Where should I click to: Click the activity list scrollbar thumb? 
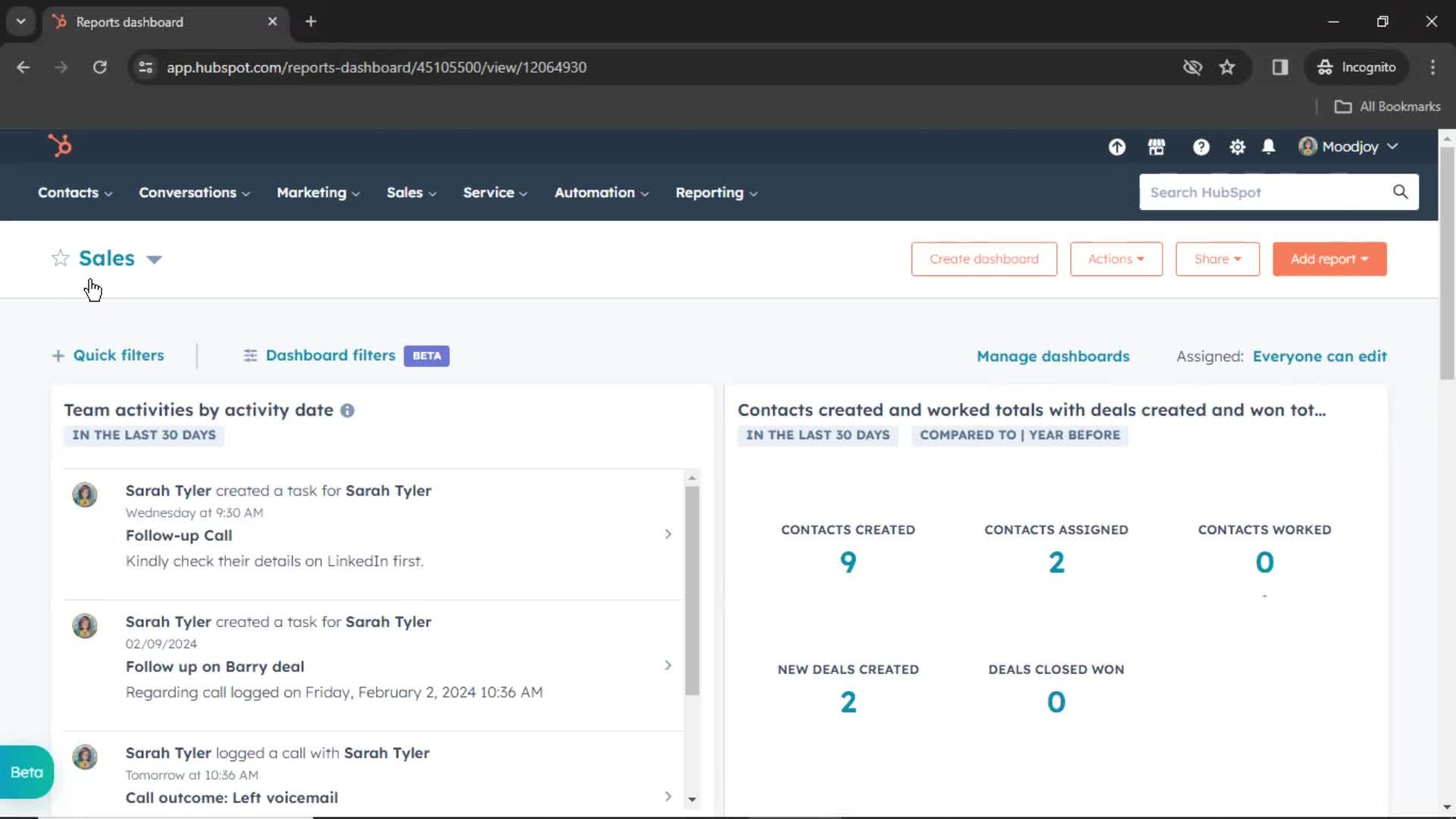(x=692, y=590)
